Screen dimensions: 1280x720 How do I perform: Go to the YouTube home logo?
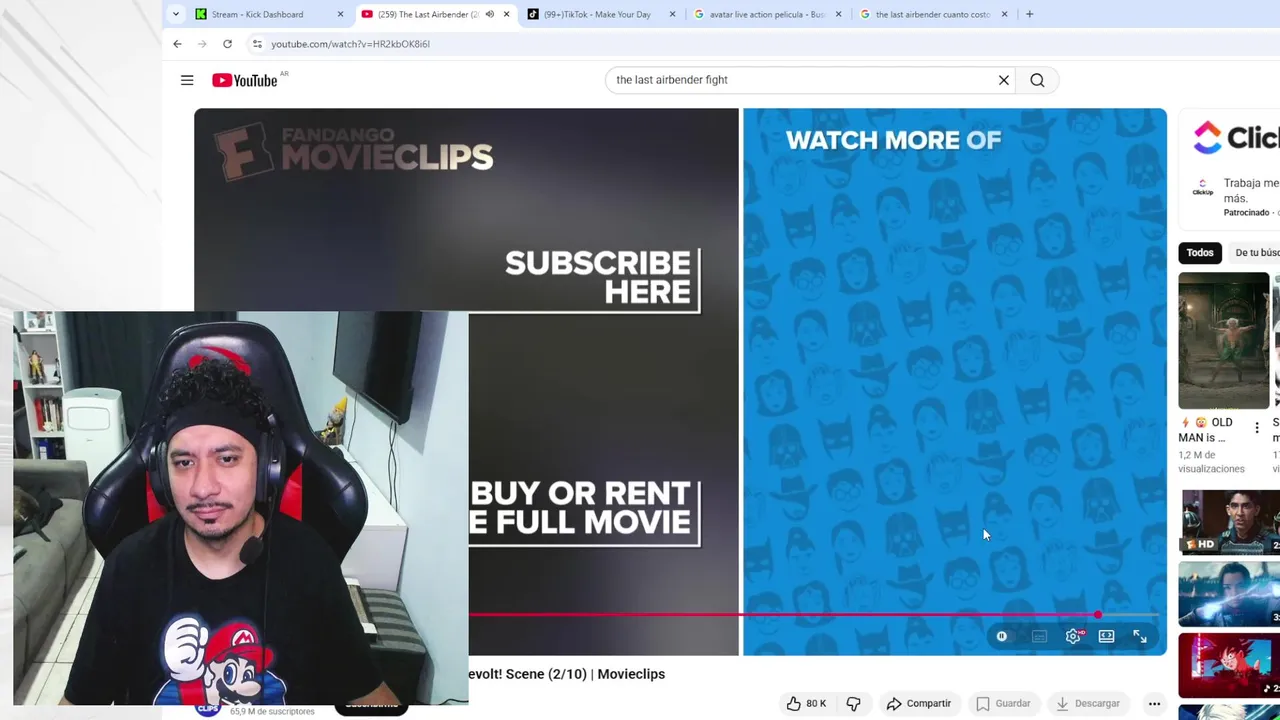(x=245, y=80)
